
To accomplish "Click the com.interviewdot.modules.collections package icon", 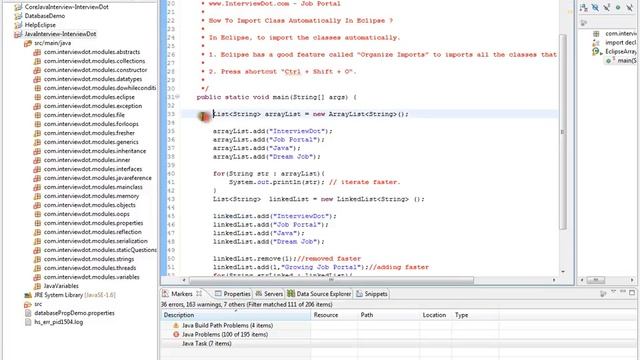I will tap(37, 61).
